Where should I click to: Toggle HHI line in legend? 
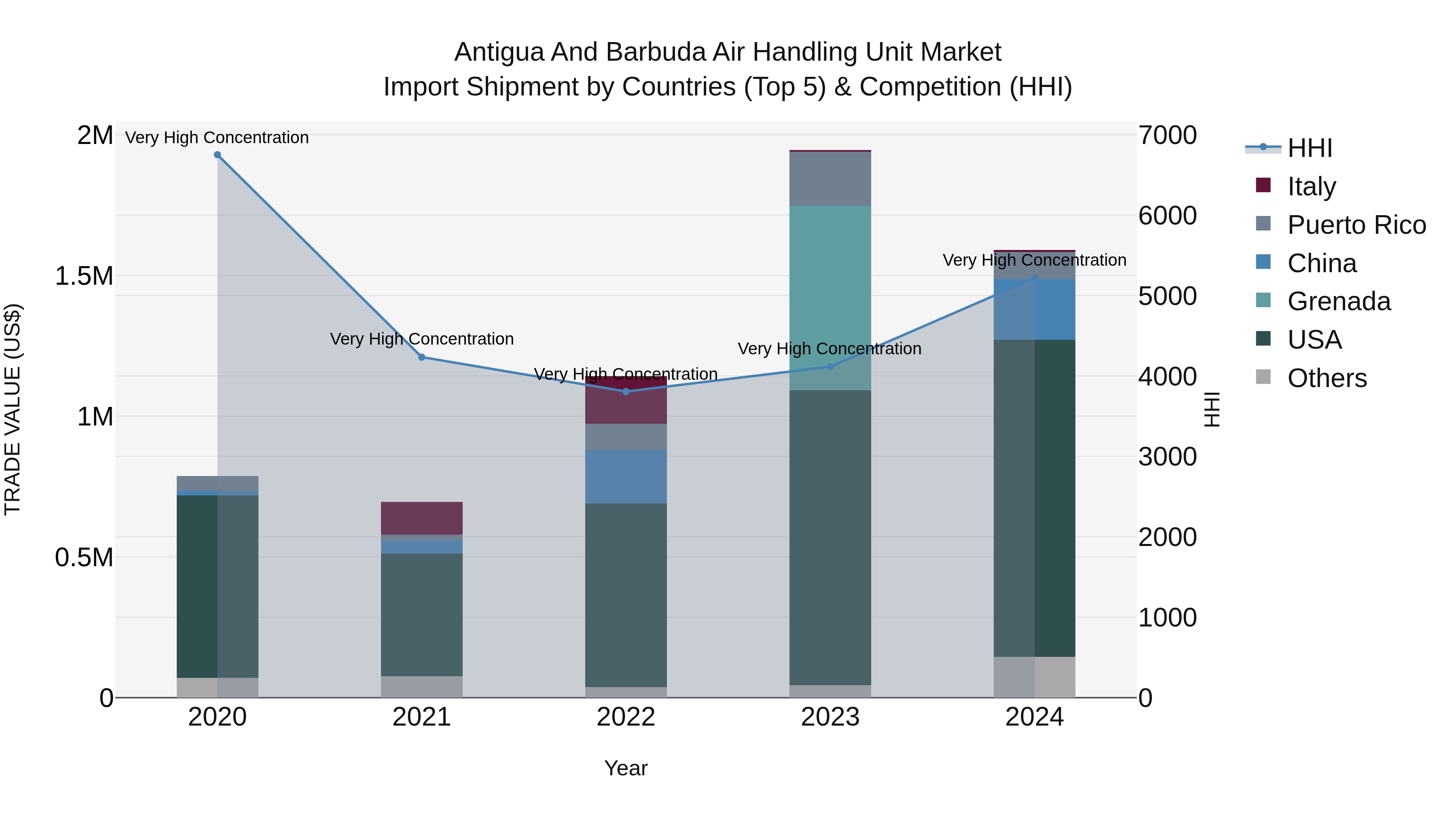(1289, 148)
